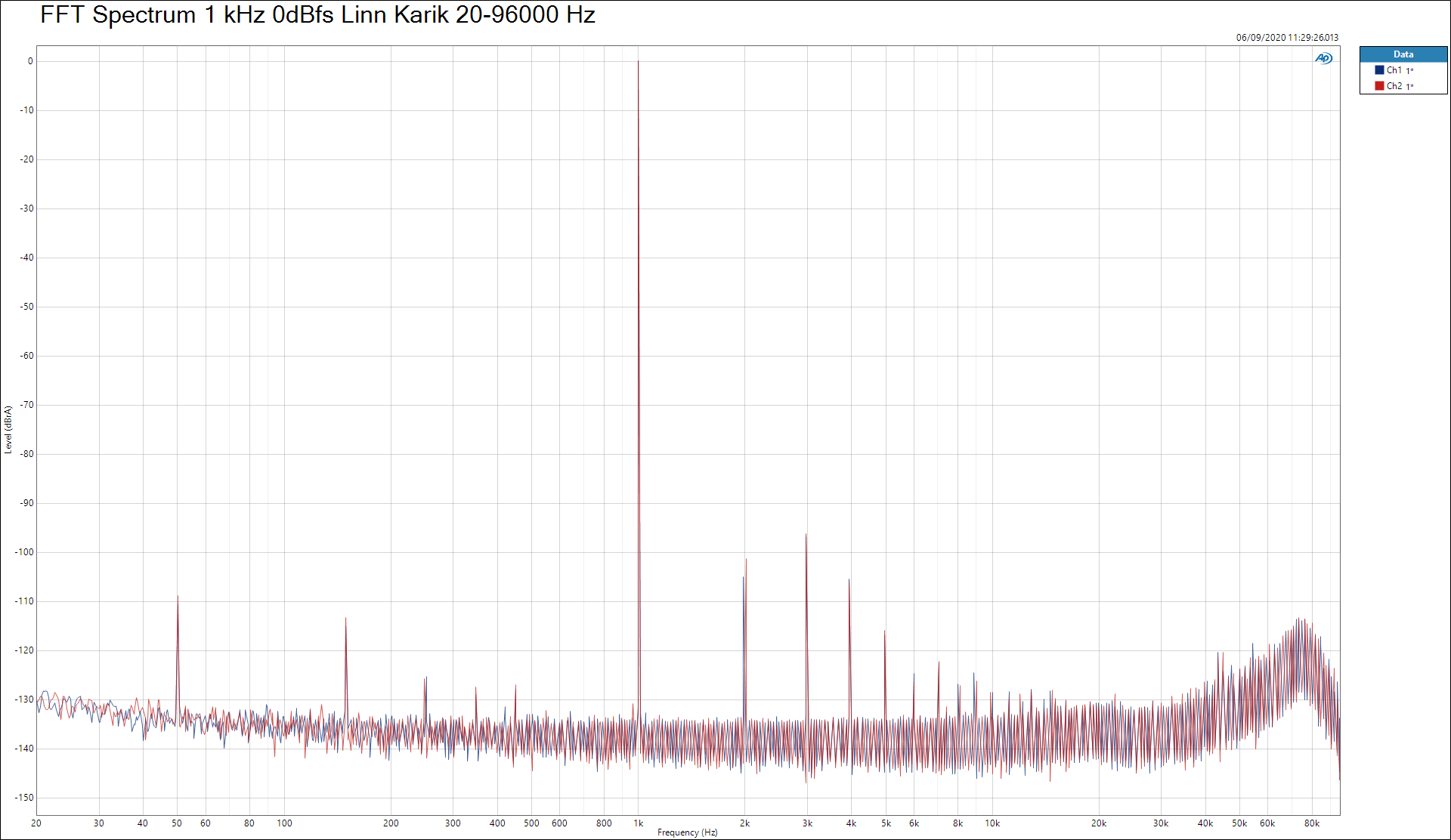Click the 50 frequency axis tick label
The height and width of the screenshot is (840, 1451).
coord(177,823)
